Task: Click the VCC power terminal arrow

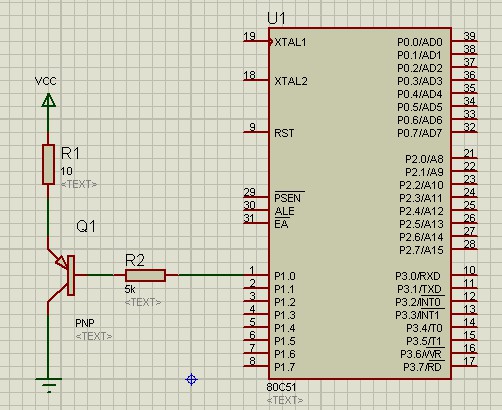Action: pyautogui.click(x=49, y=100)
